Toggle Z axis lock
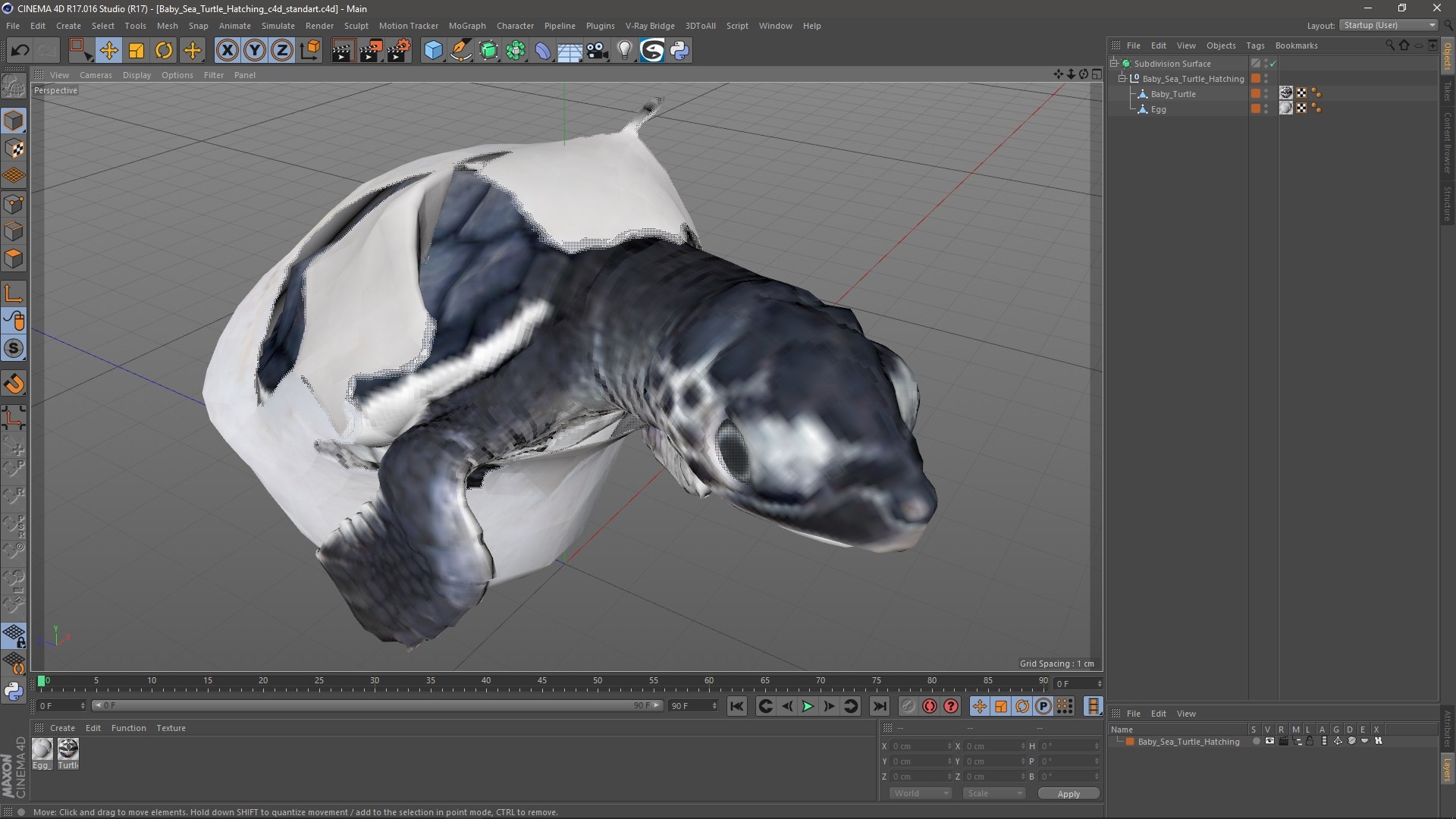The image size is (1456, 819). pos(282,51)
